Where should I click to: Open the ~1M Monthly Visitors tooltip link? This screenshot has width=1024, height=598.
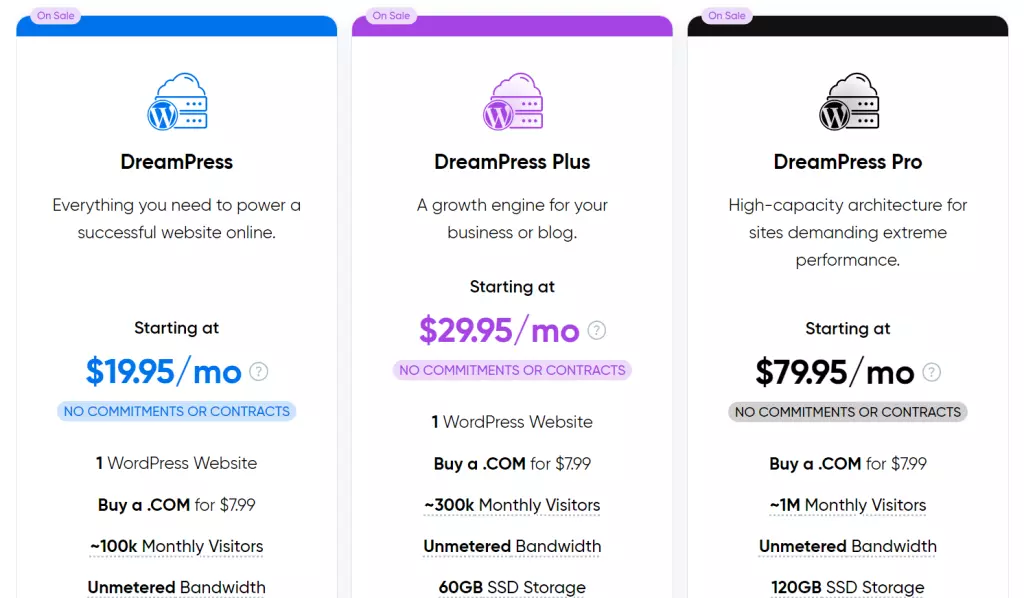pos(848,505)
